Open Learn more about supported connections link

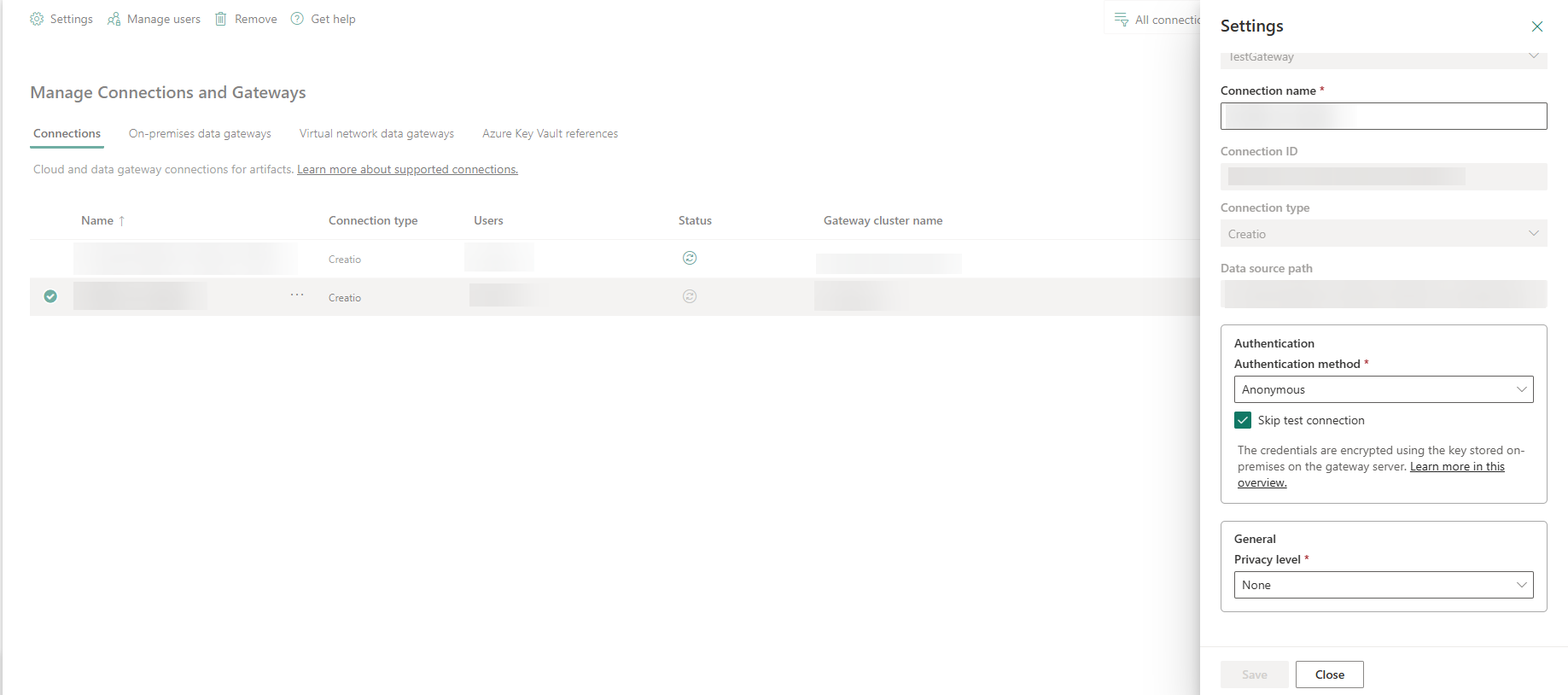[x=407, y=170]
